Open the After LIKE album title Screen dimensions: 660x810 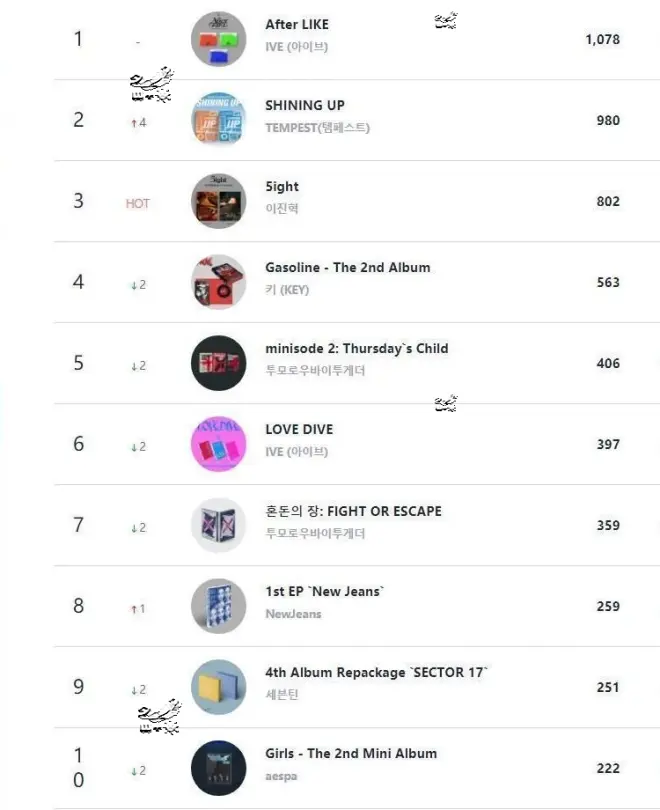(297, 24)
